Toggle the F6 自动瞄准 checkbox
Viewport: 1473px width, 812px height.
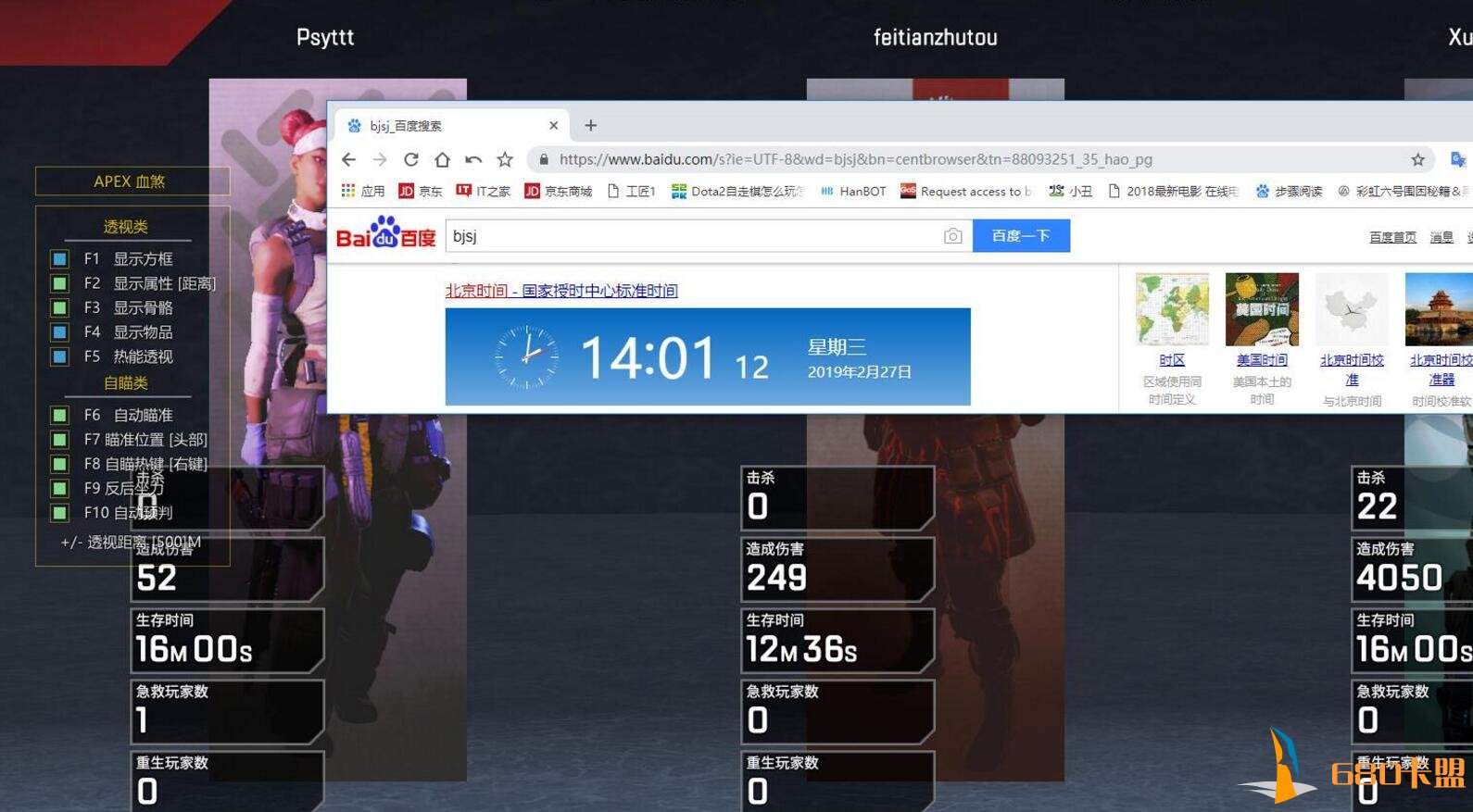(x=59, y=415)
